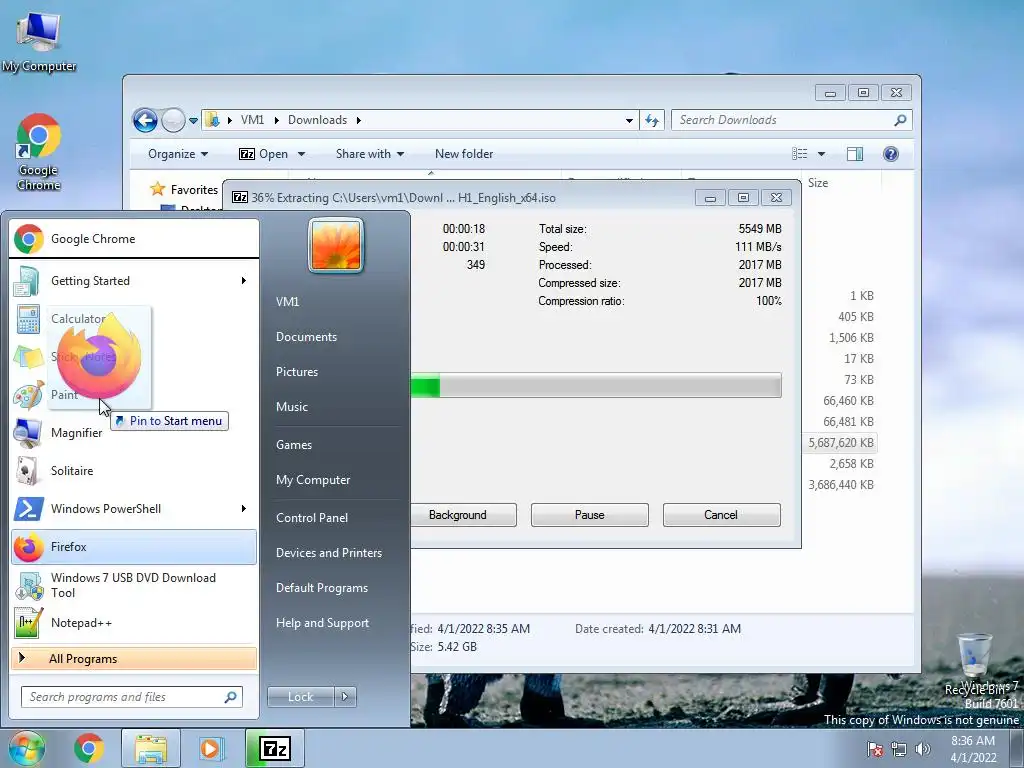Click New folder in Explorer toolbar
The image size is (1024, 768).
coord(464,154)
